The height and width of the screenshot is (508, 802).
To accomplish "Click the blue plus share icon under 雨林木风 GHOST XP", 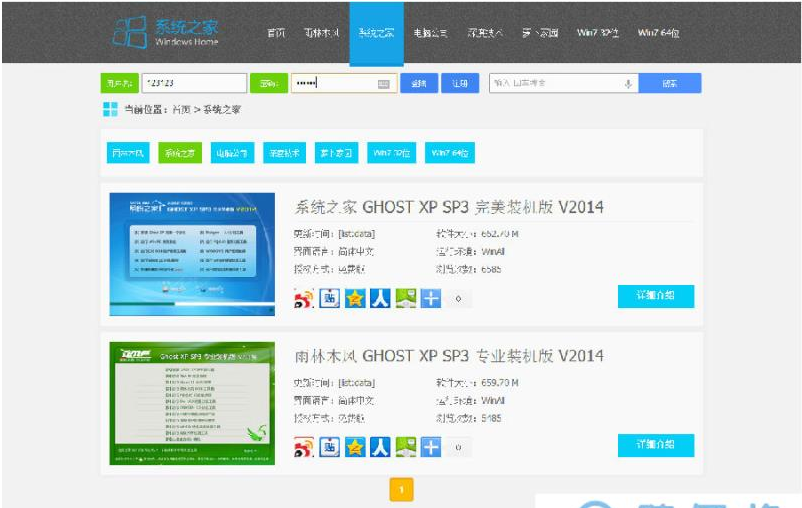I will tap(431, 447).
